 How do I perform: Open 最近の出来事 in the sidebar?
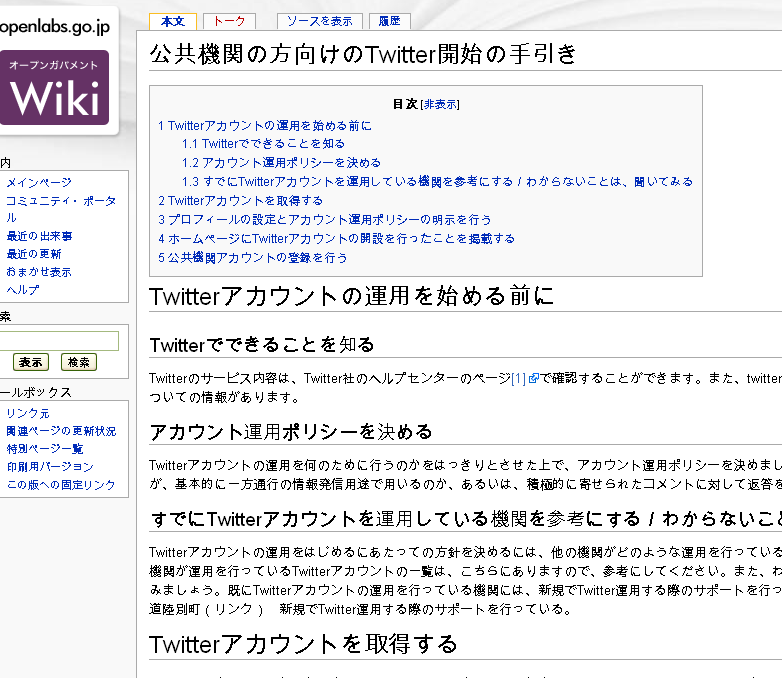(39, 236)
